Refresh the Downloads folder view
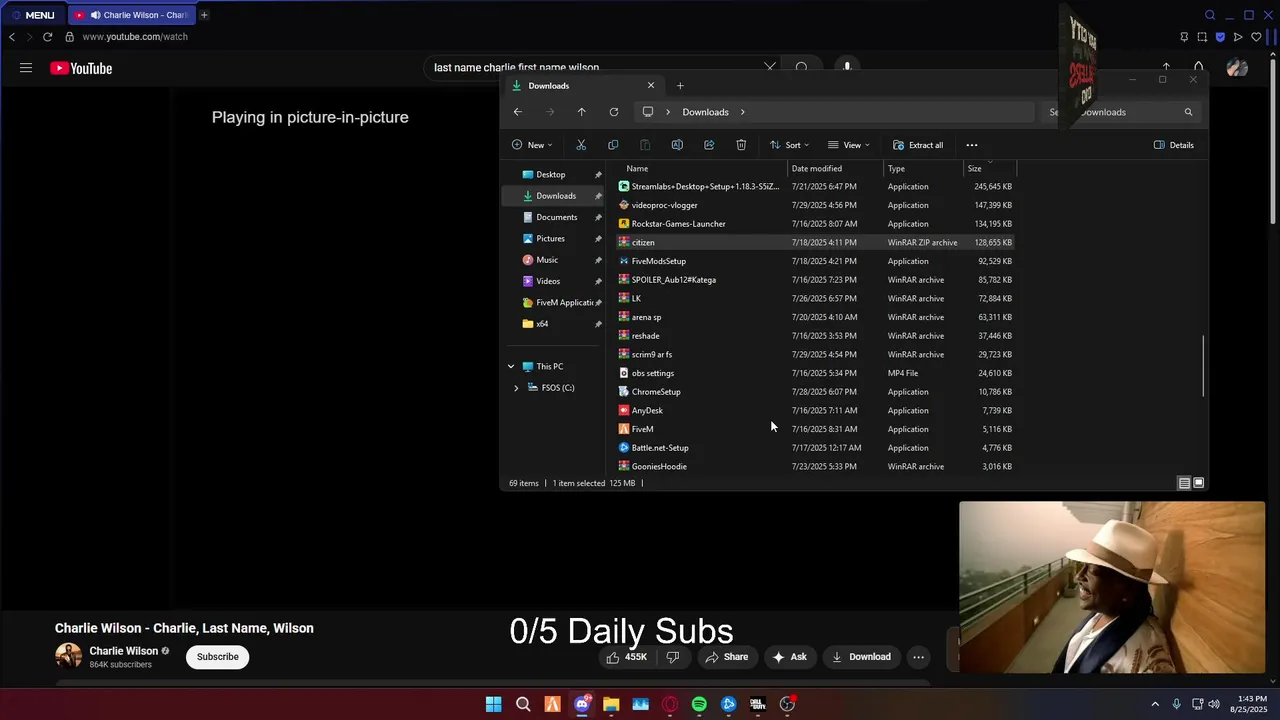Screen dimensions: 1280x720 point(613,112)
